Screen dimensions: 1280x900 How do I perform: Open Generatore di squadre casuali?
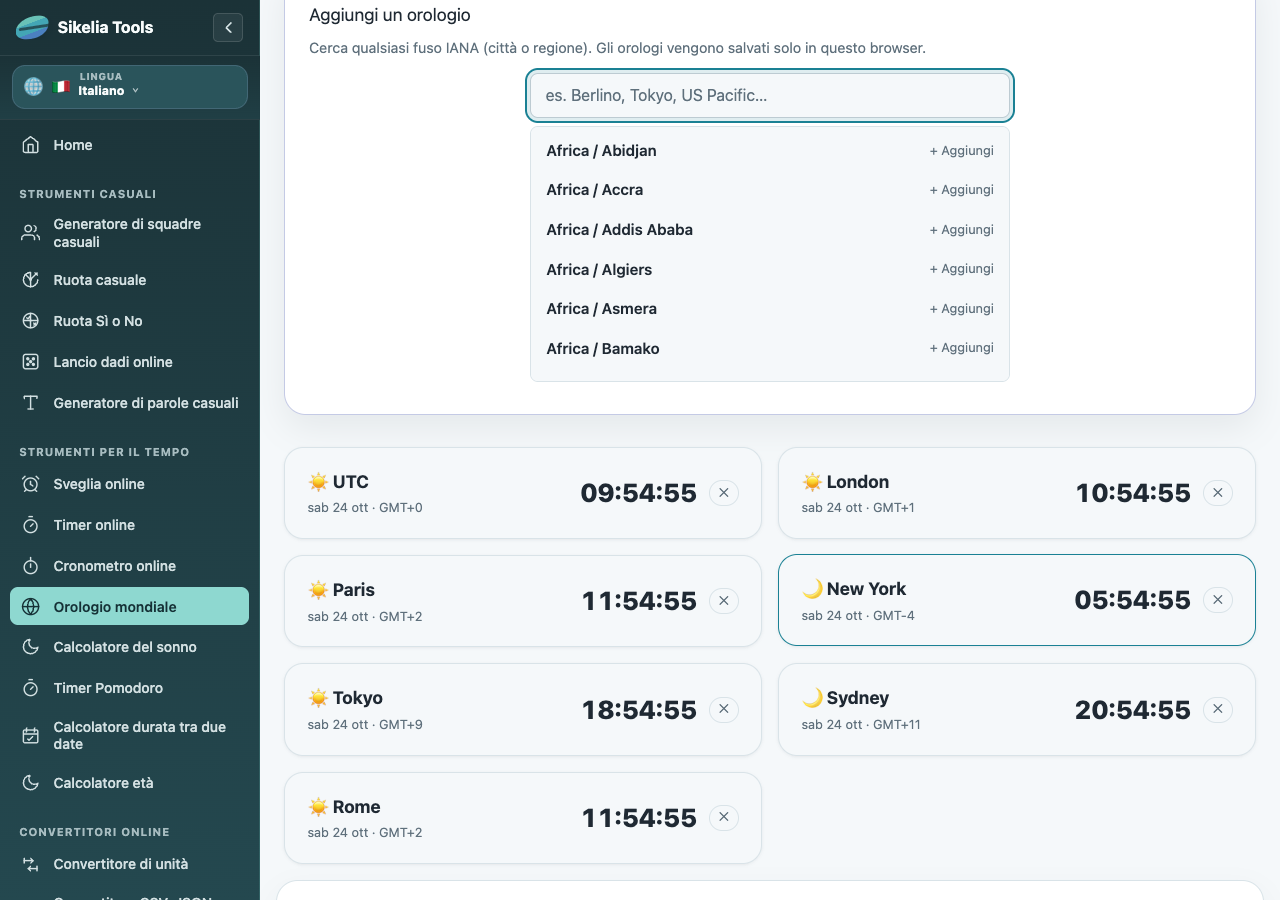click(x=130, y=233)
